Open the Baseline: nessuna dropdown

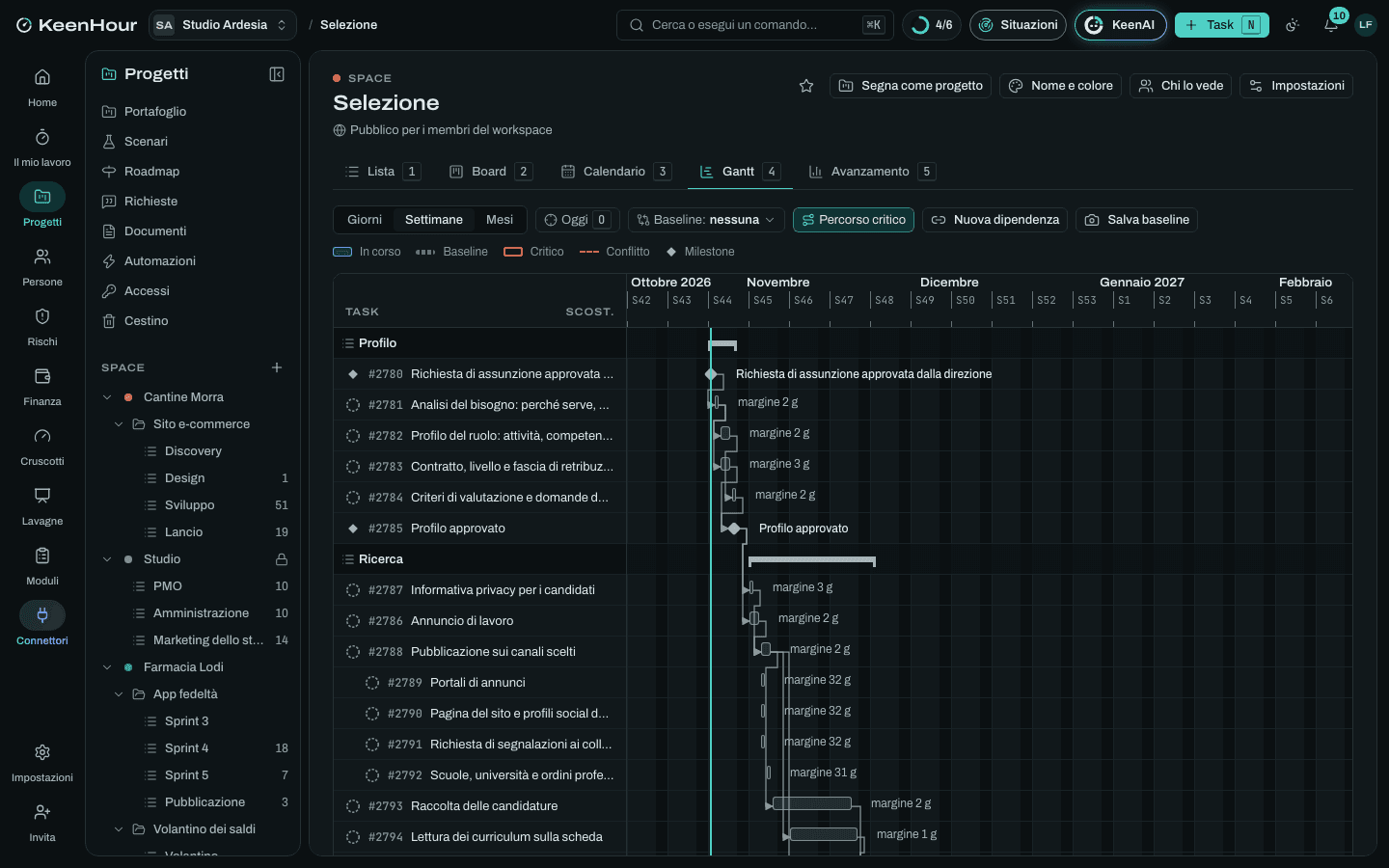(x=706, y=220)
